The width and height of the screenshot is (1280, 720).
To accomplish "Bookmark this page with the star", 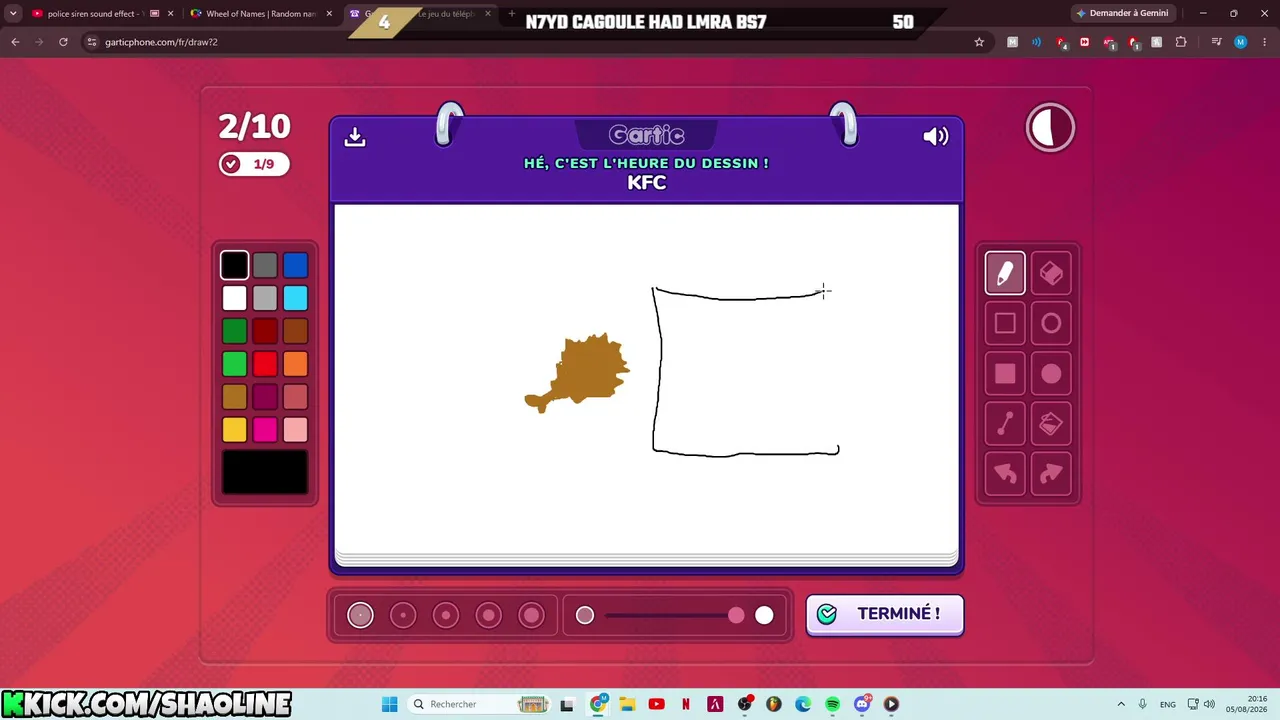I will coord(979,42).
